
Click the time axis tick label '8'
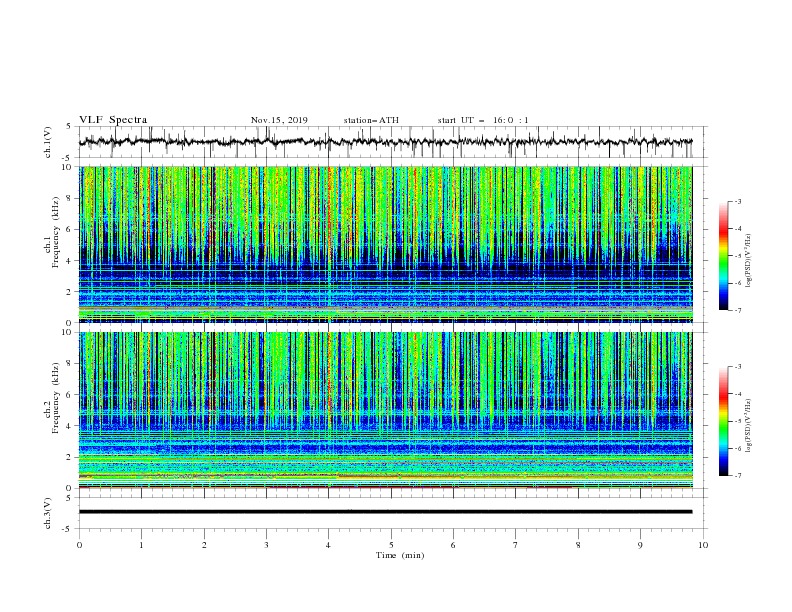tap(578, 545)
